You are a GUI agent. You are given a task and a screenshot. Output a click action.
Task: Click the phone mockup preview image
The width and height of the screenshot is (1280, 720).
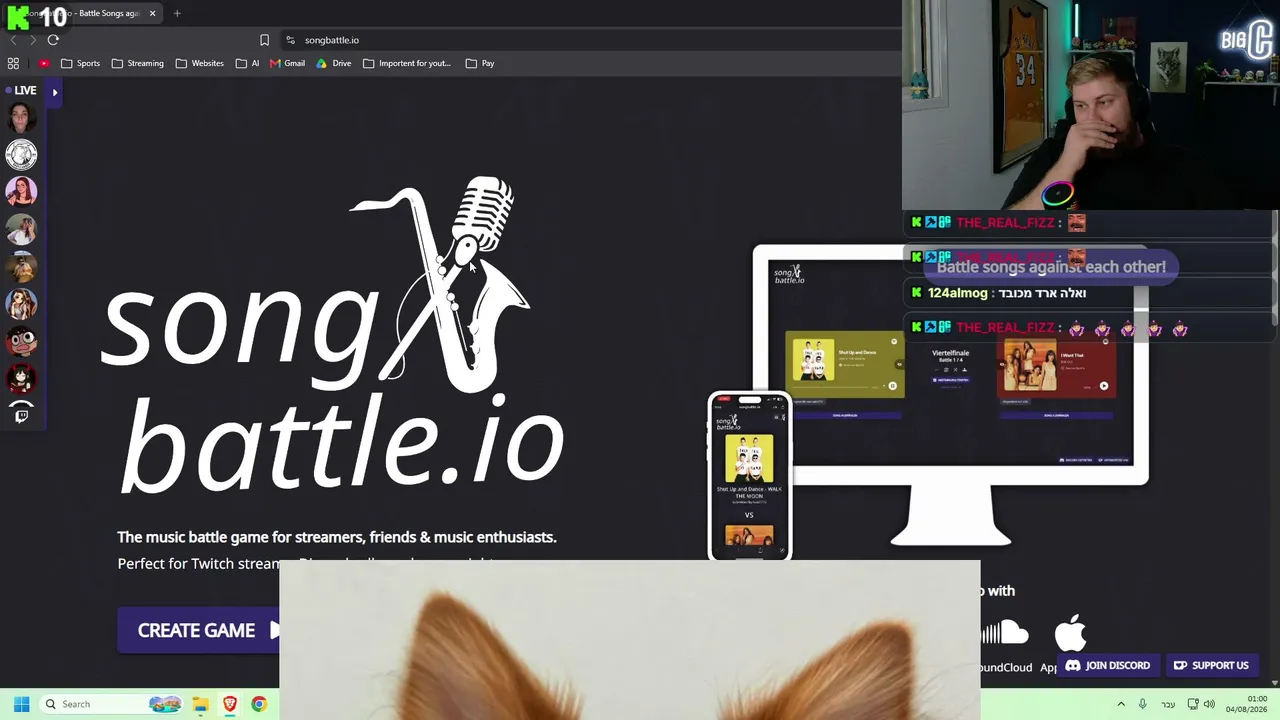coord(750,476)
